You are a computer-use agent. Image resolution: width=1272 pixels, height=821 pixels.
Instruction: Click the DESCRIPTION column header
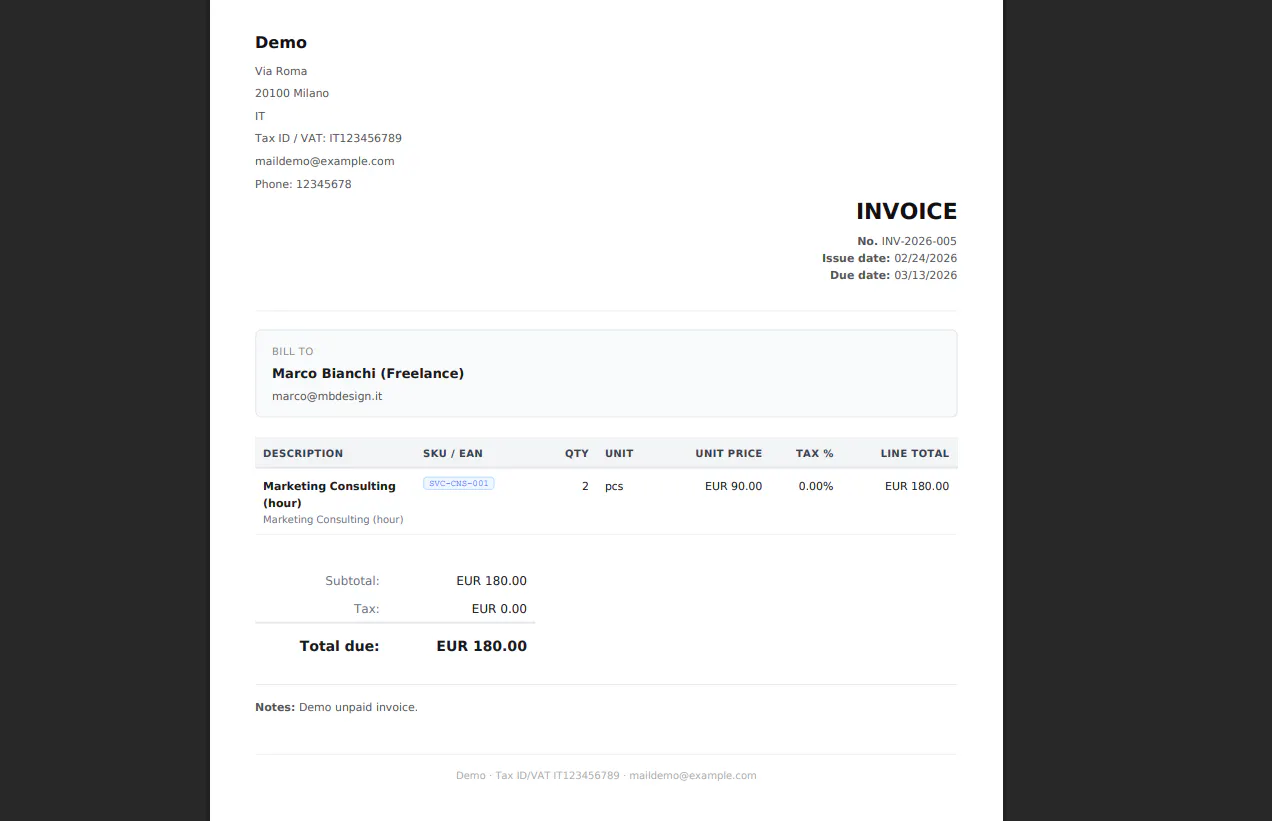pyautogui.click(x=303, y=453)
